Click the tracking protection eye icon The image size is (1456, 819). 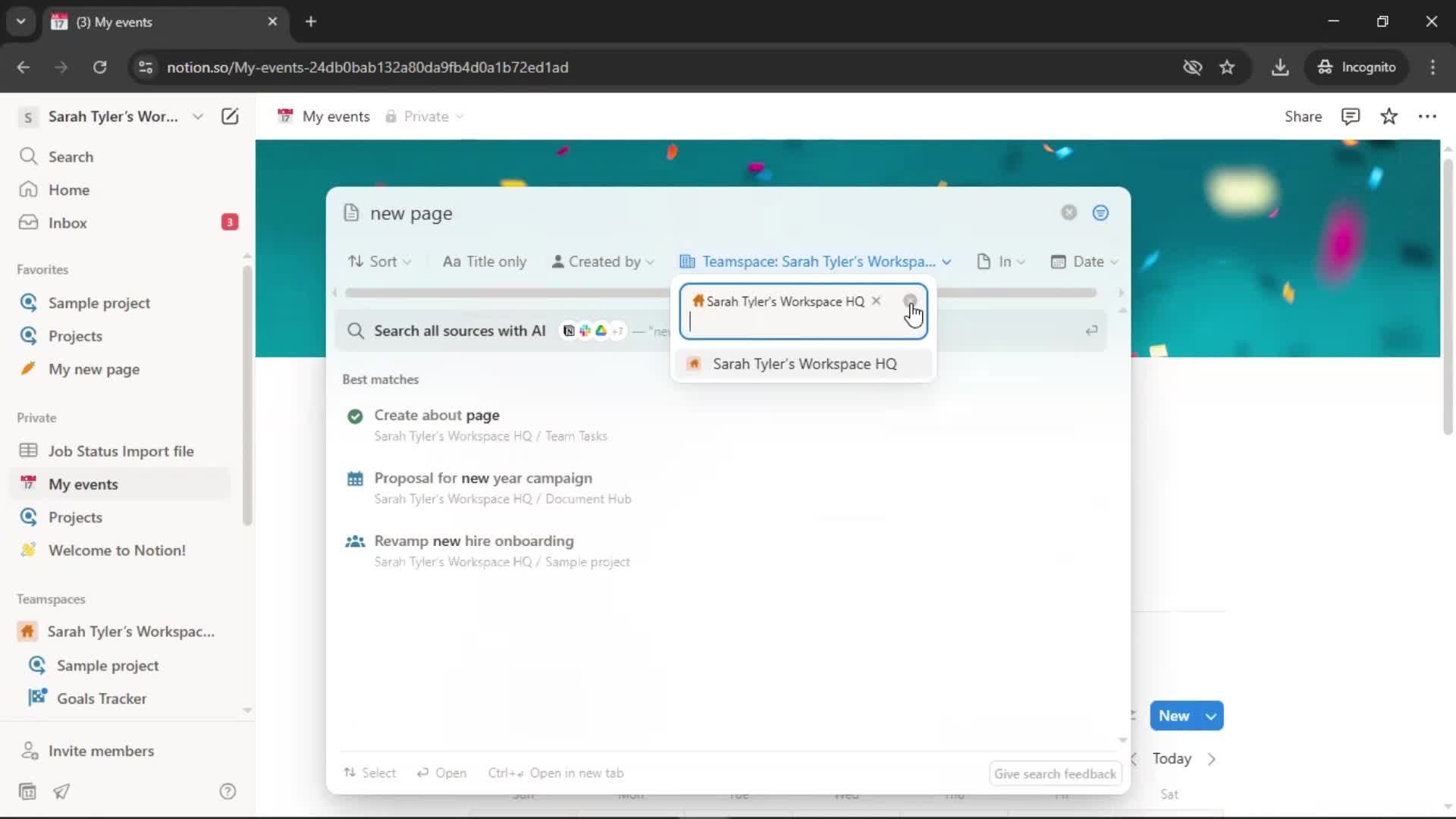tap(1192, 67)
